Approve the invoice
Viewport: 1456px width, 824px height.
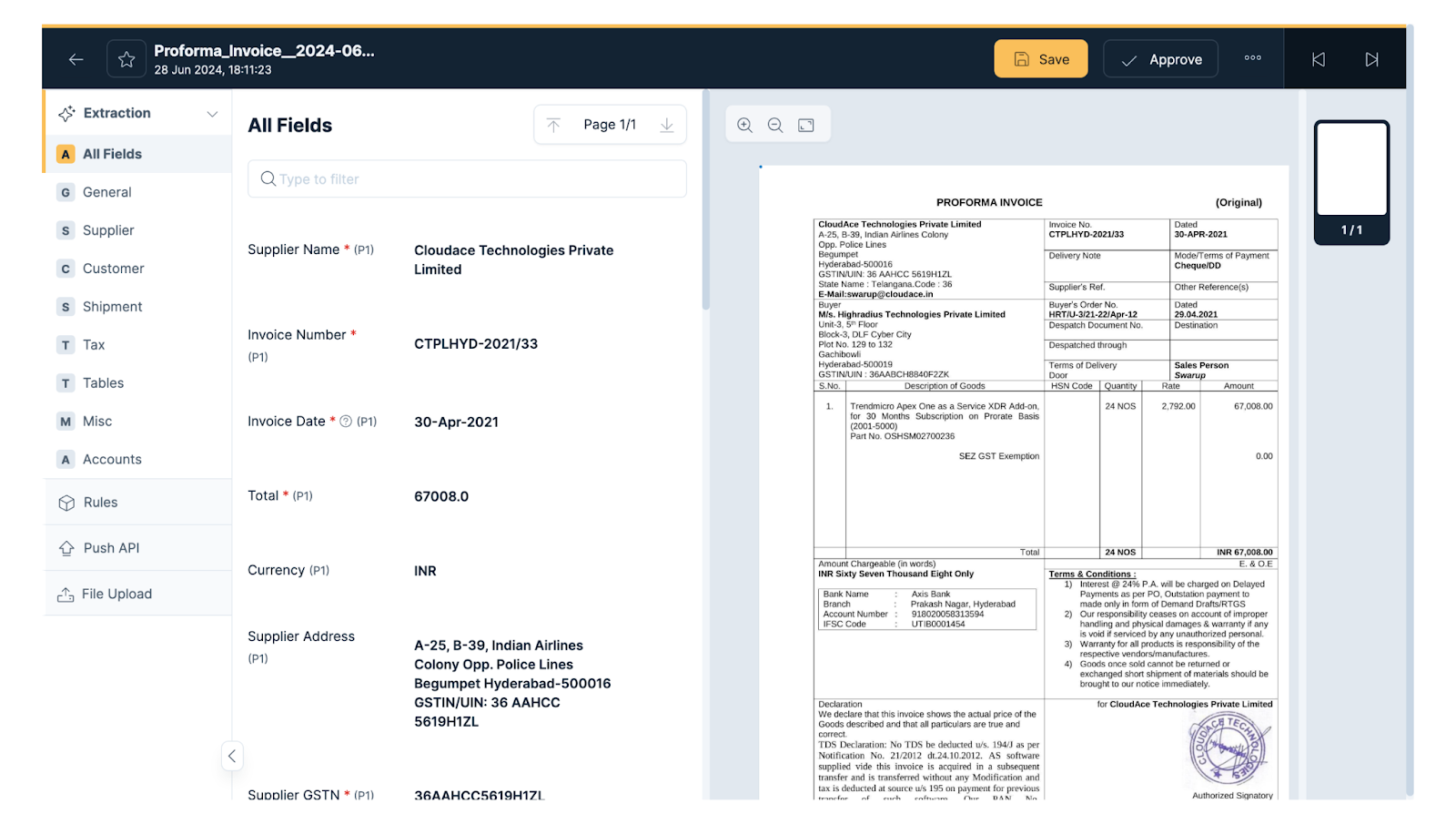1160,59
